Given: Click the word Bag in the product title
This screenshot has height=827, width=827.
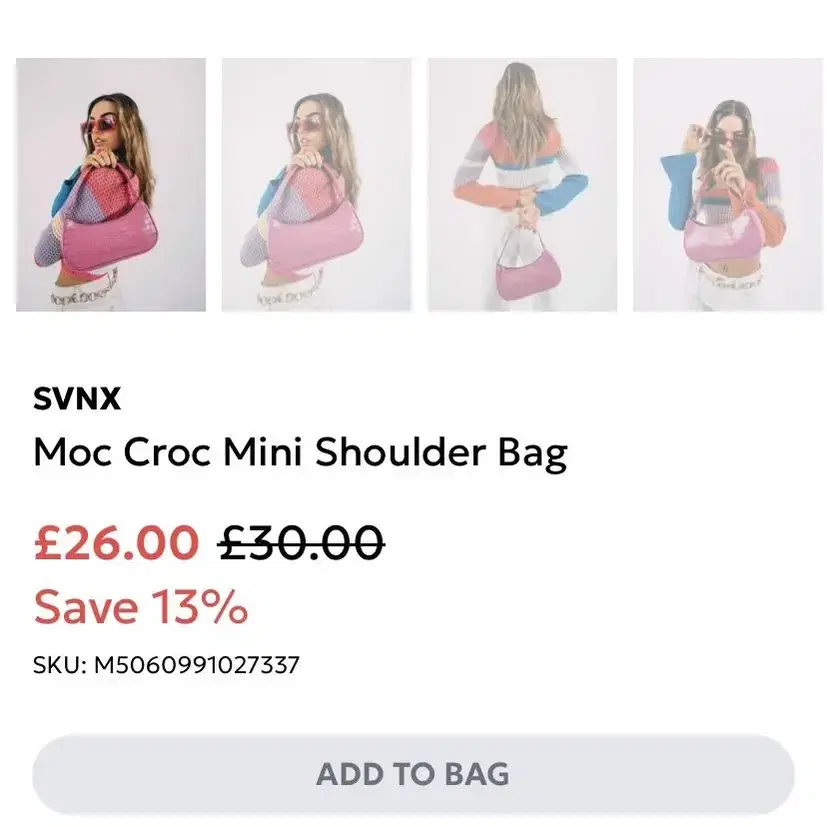Looking at the screenshot, I should tap(533, 455).
